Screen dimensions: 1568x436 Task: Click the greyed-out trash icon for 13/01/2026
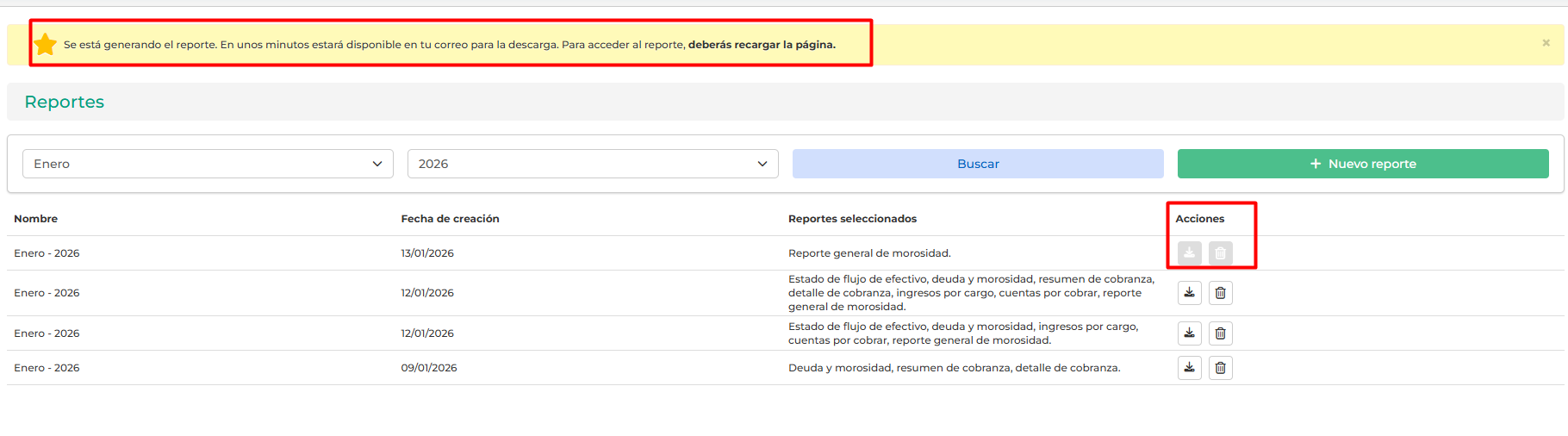1220,253
